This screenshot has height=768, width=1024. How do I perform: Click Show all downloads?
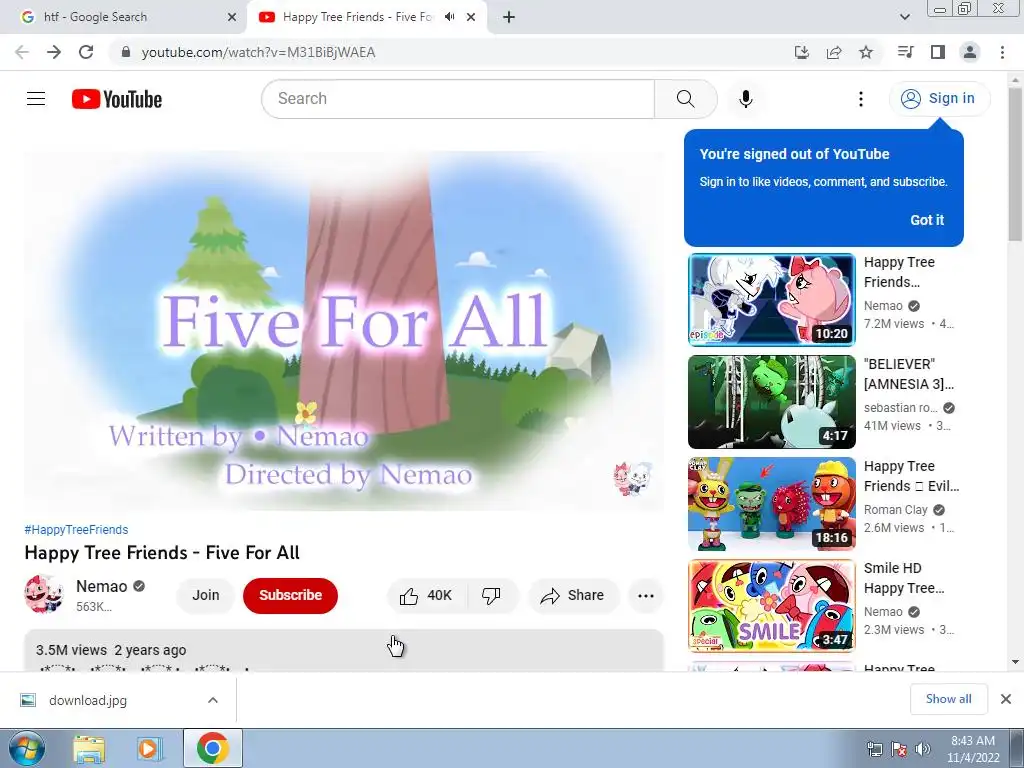point(948,699)
